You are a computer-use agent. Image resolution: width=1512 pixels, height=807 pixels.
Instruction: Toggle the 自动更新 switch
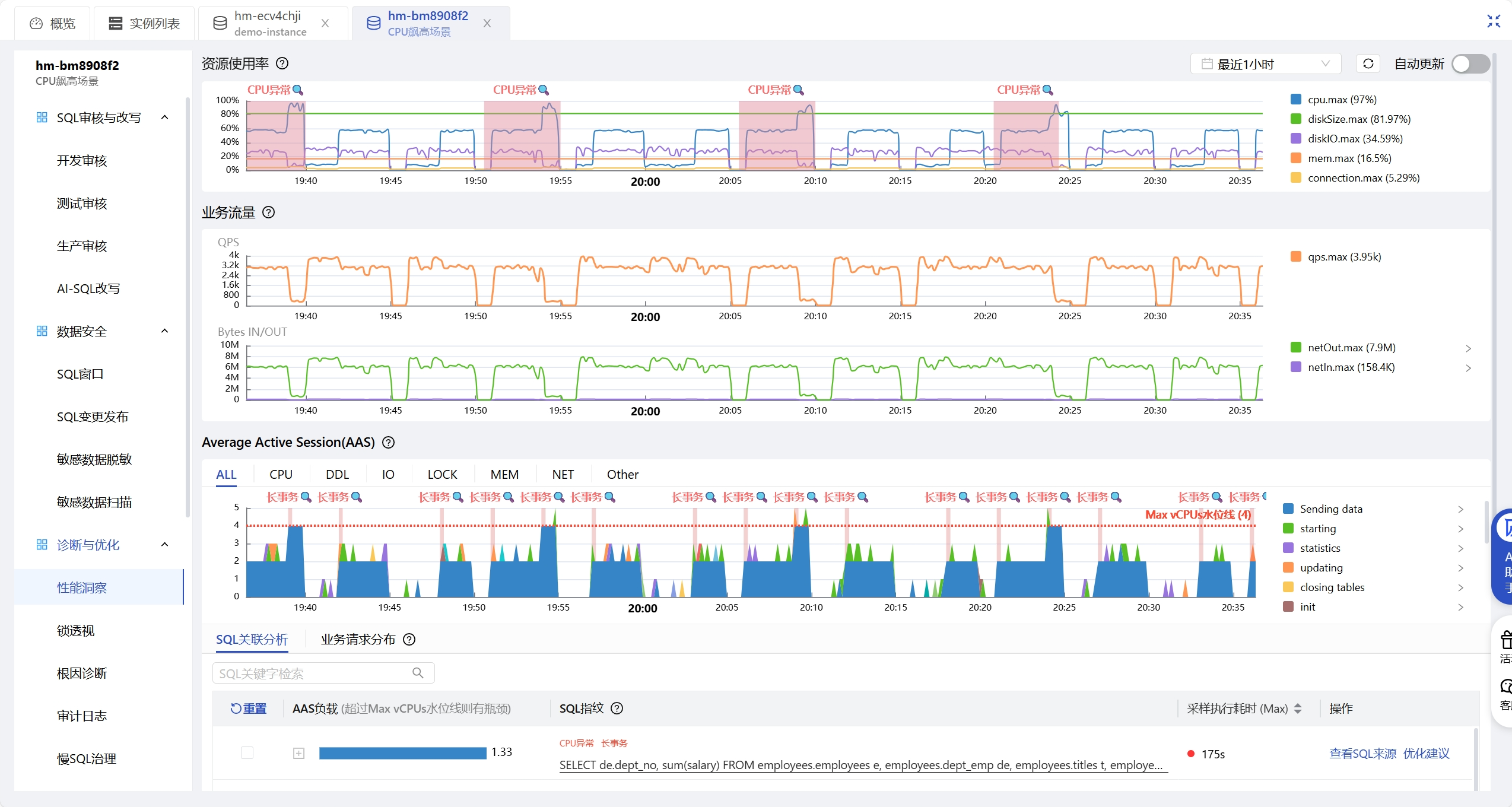[1470, 64]
